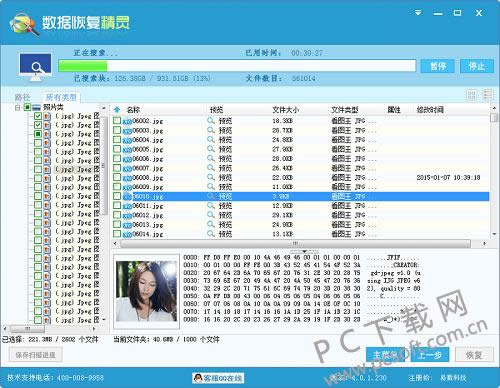The height and width of the screenshot is (388, 500).
Task: Click the 停止 stop button
Action: coord(477,66)
